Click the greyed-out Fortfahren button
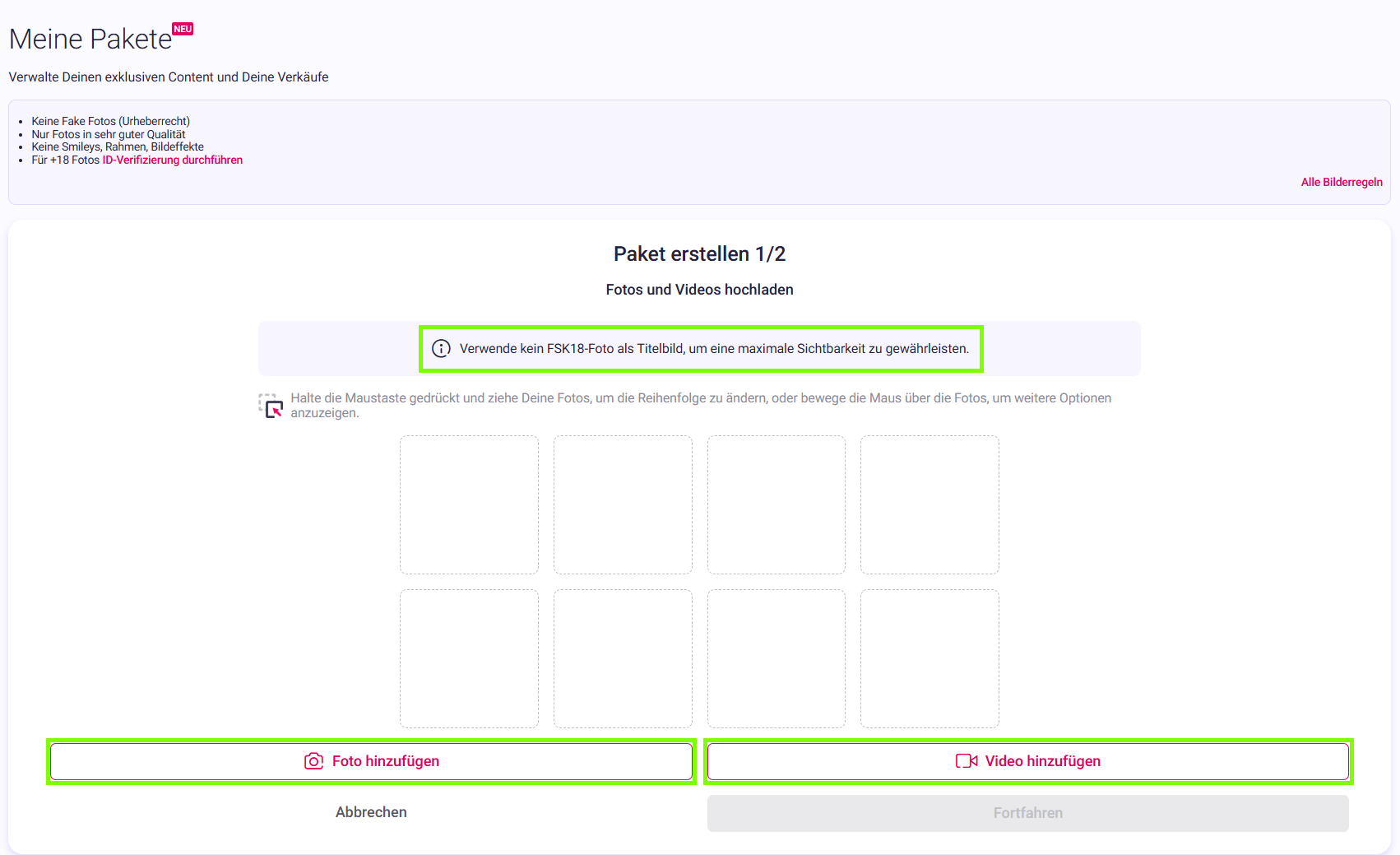The image size is (1400, 855). click(x=1028, y=813)
